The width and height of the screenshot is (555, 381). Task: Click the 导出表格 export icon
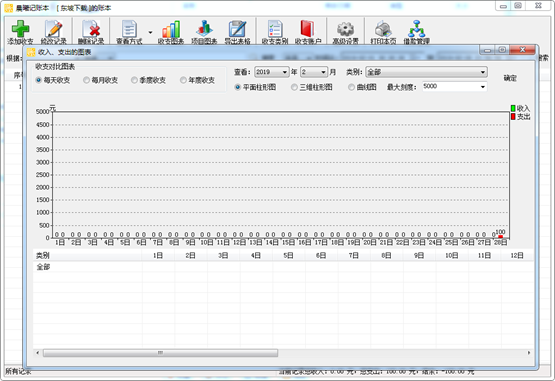tap(238, 29)
